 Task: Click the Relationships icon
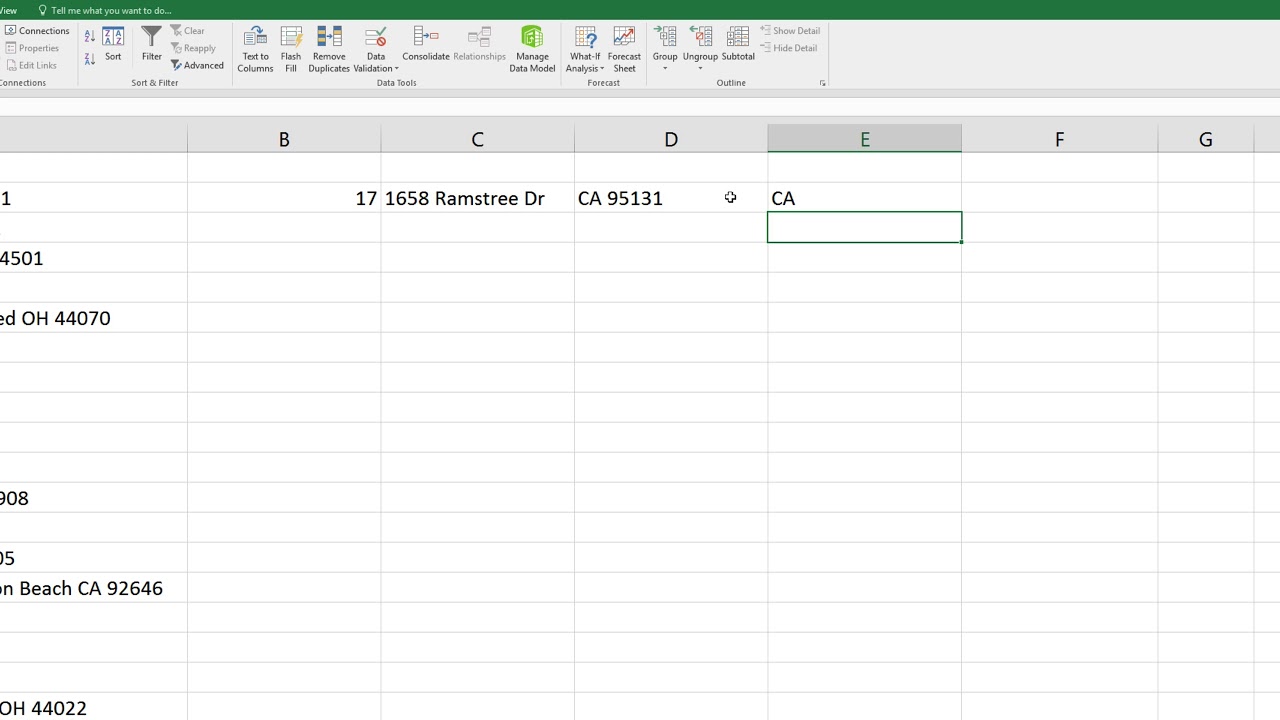(x=479, y=44)
